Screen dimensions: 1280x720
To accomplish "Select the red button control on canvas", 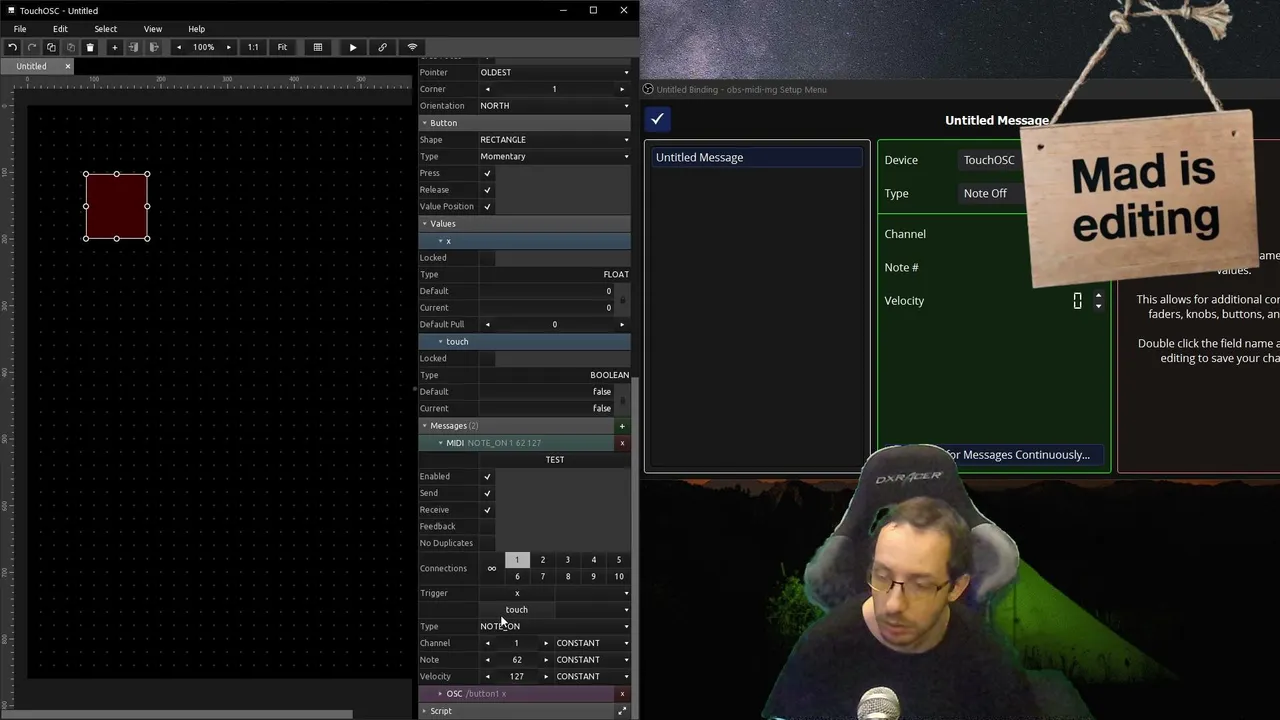I will 117,206.
